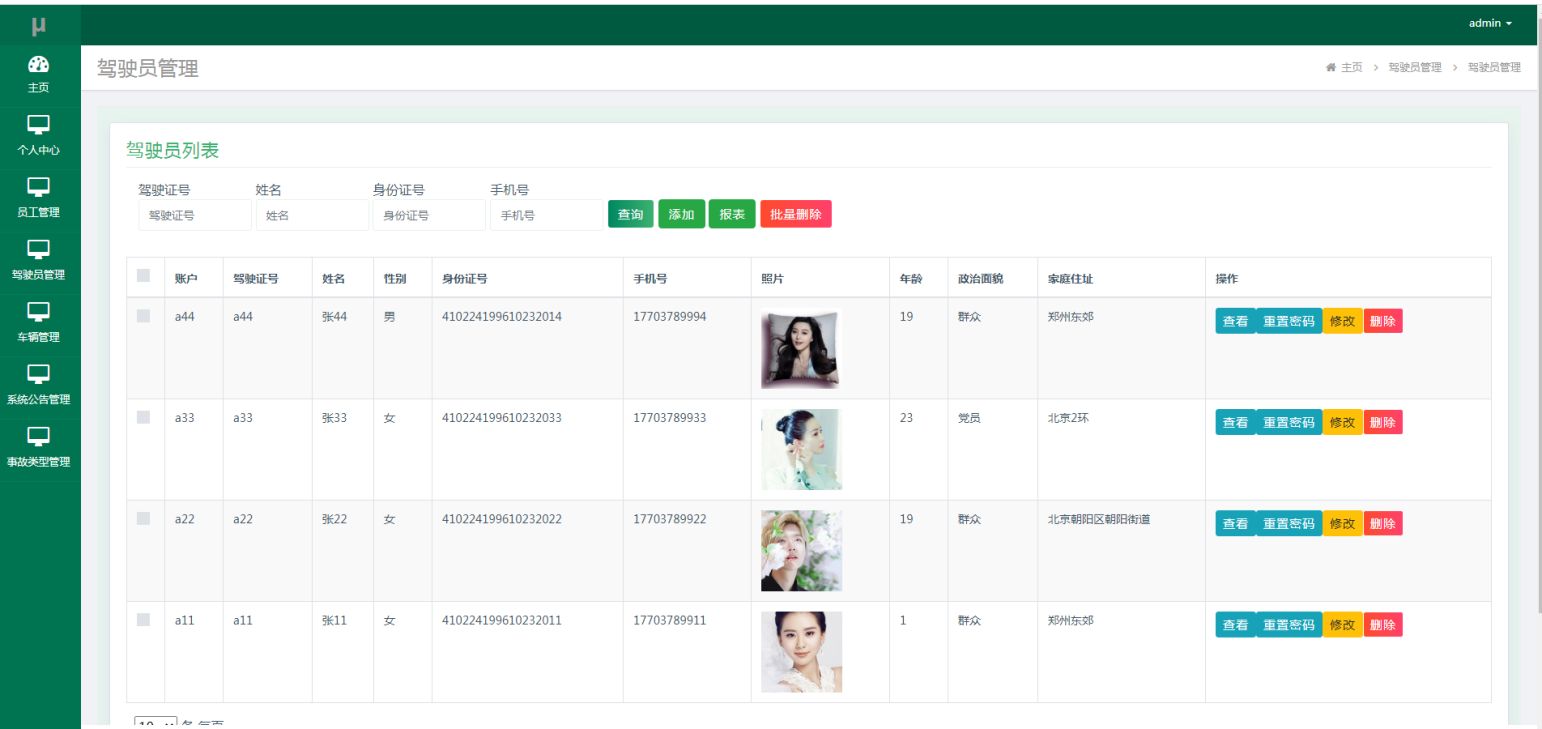The height and width of the screenshot is (729, 1542).
Task: Click 重置密码 for driver 张22
Action: (1289, 523)
